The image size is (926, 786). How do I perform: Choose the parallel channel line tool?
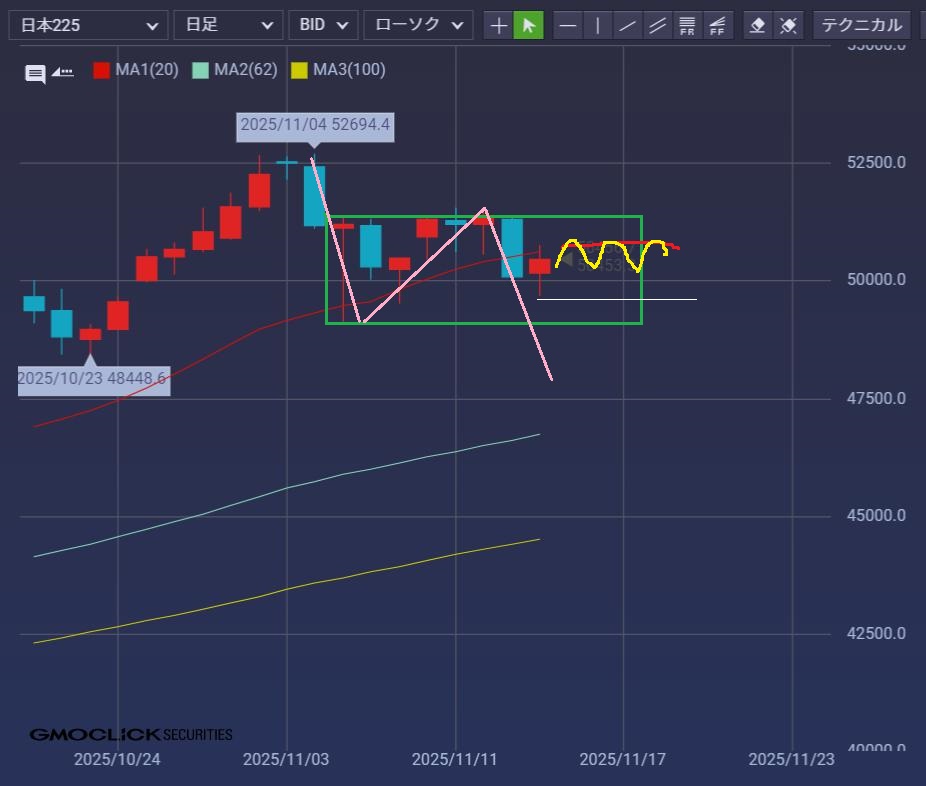pos(657,25)
